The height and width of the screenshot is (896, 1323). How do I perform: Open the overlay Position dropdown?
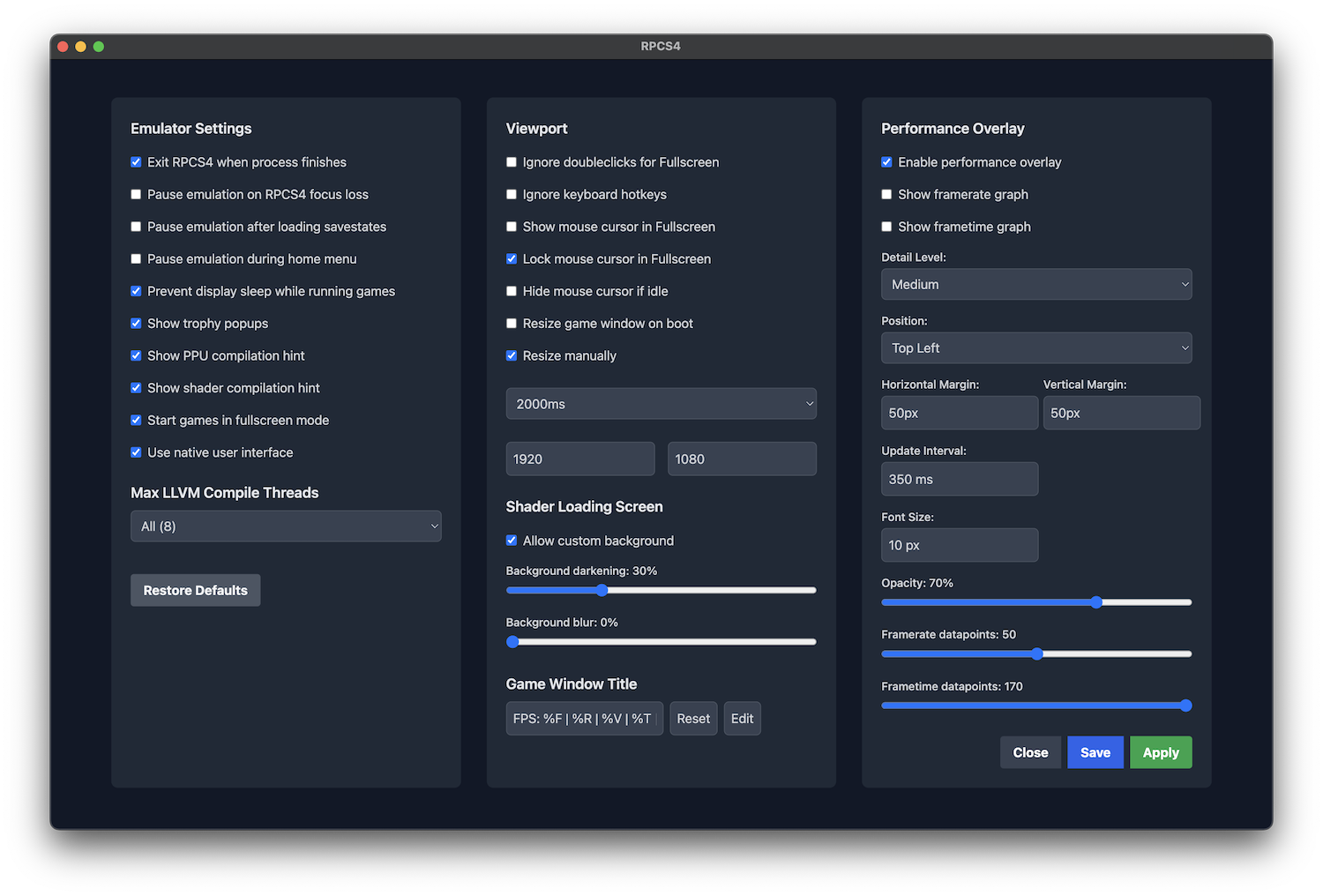tap(1036, 347)
